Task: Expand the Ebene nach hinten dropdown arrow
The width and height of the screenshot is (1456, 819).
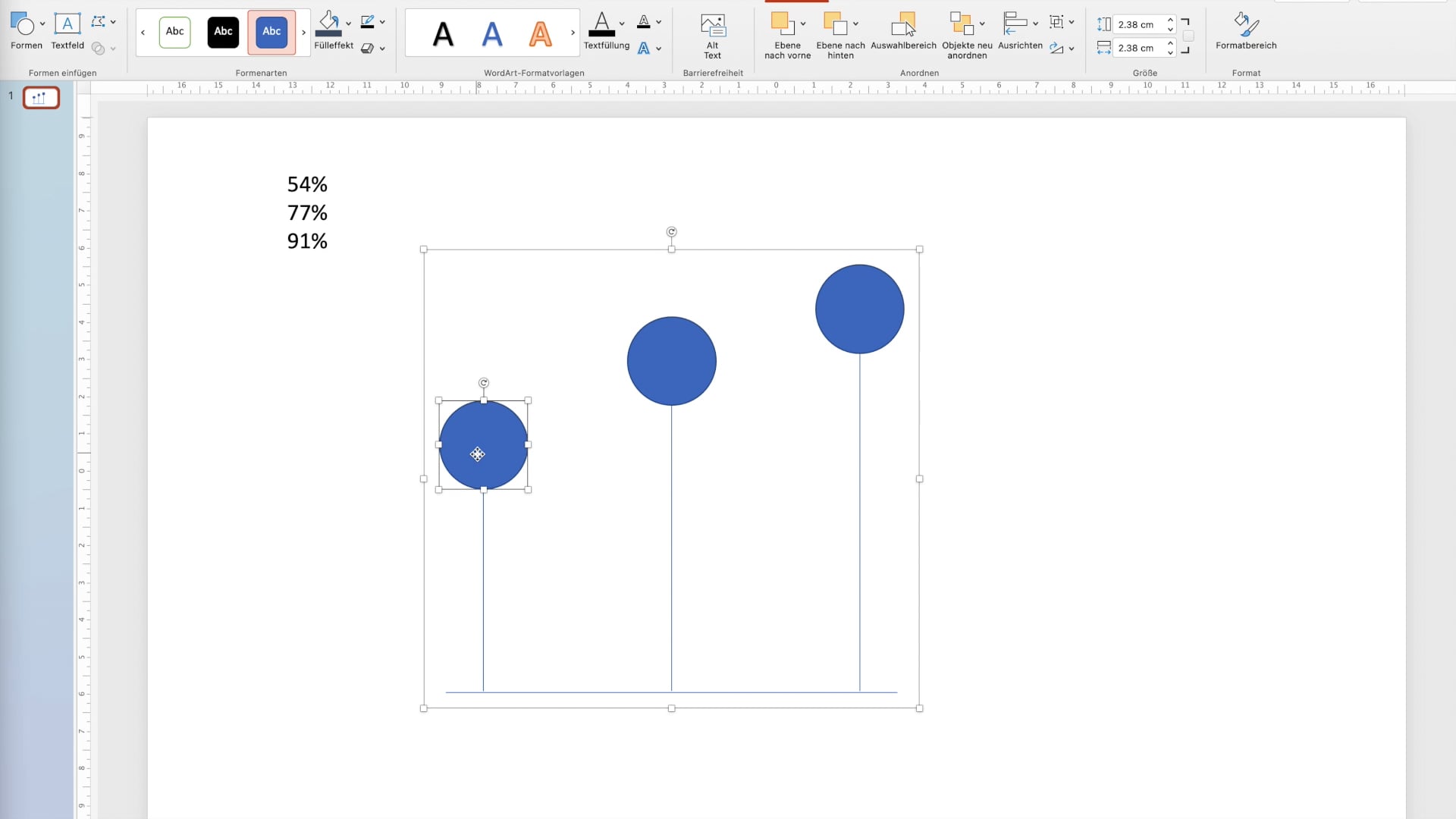Action: pyautogui.click(x=855, y=24)
